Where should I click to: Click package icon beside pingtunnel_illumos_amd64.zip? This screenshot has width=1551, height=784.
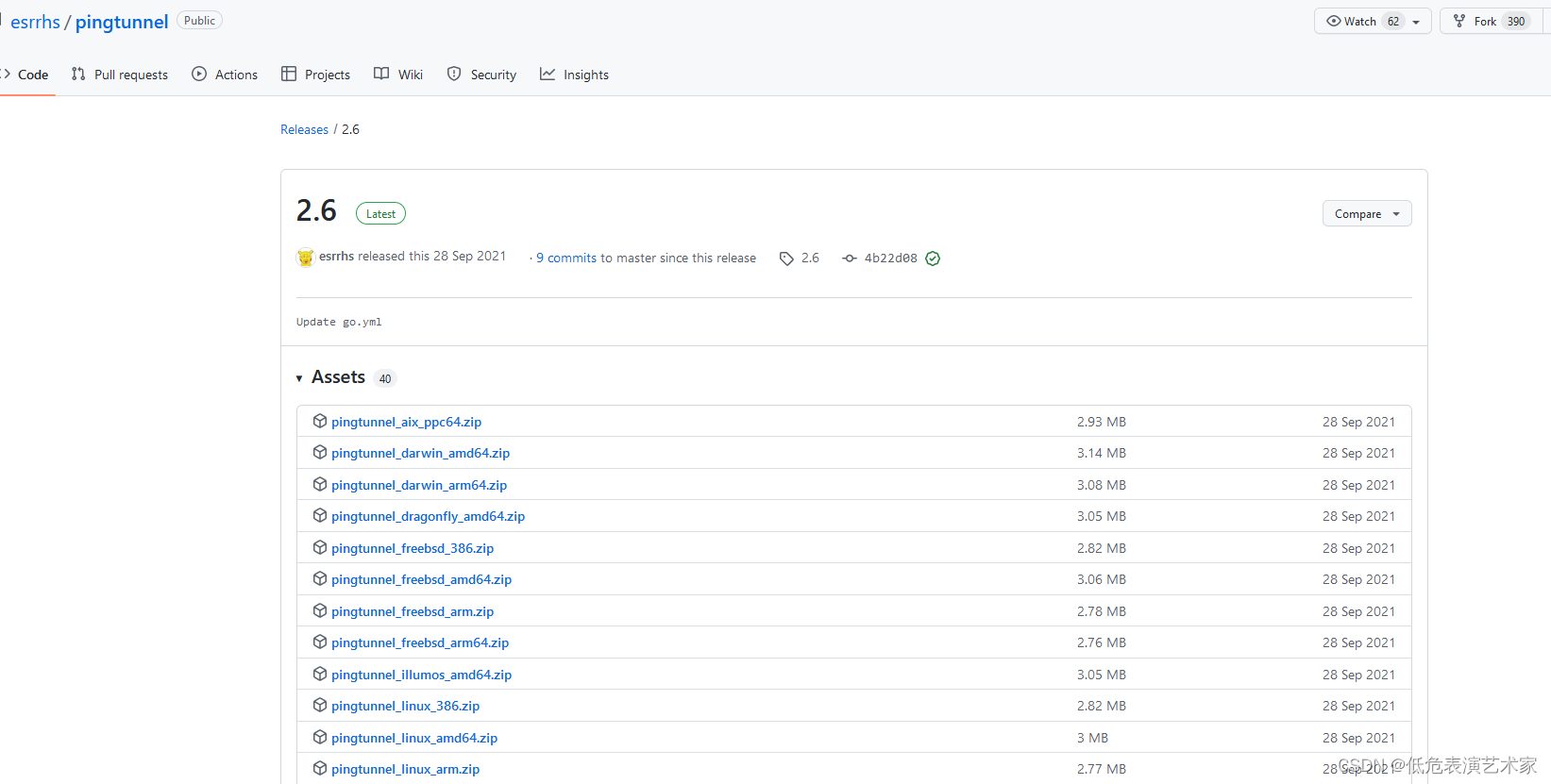[x=320, y=674]
